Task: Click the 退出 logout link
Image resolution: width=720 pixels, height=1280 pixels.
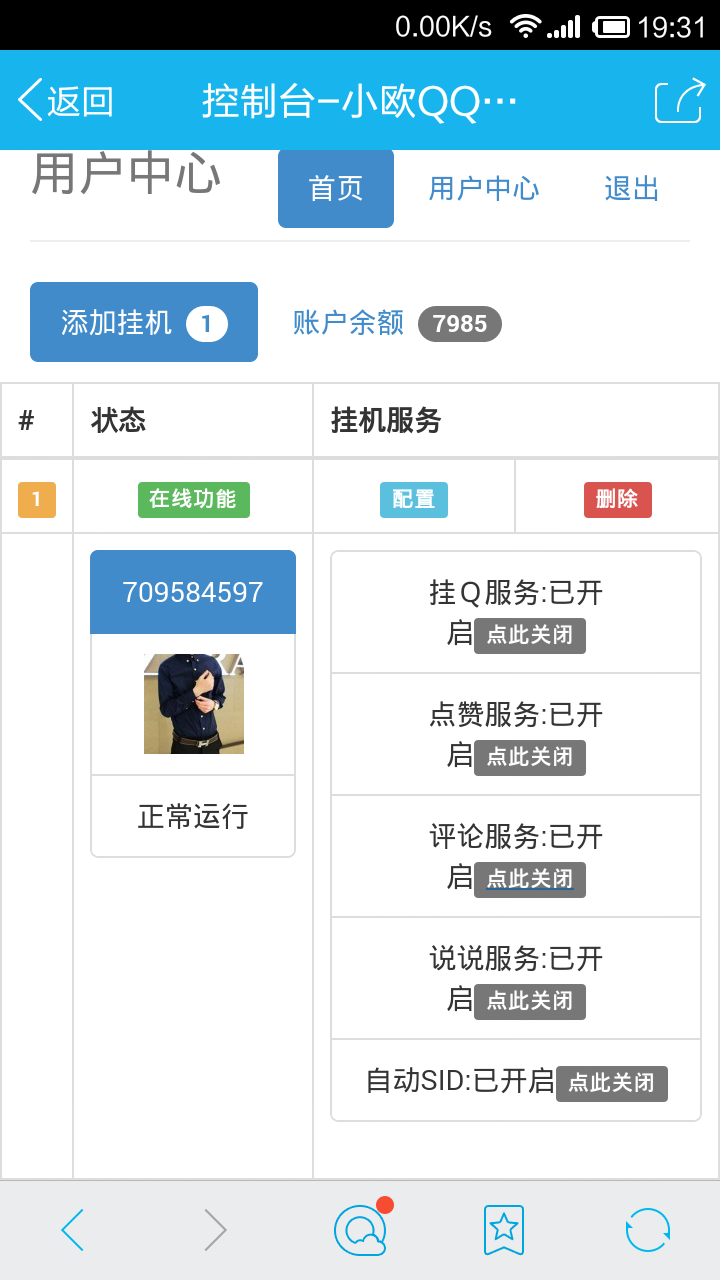Action: [631, 189]
